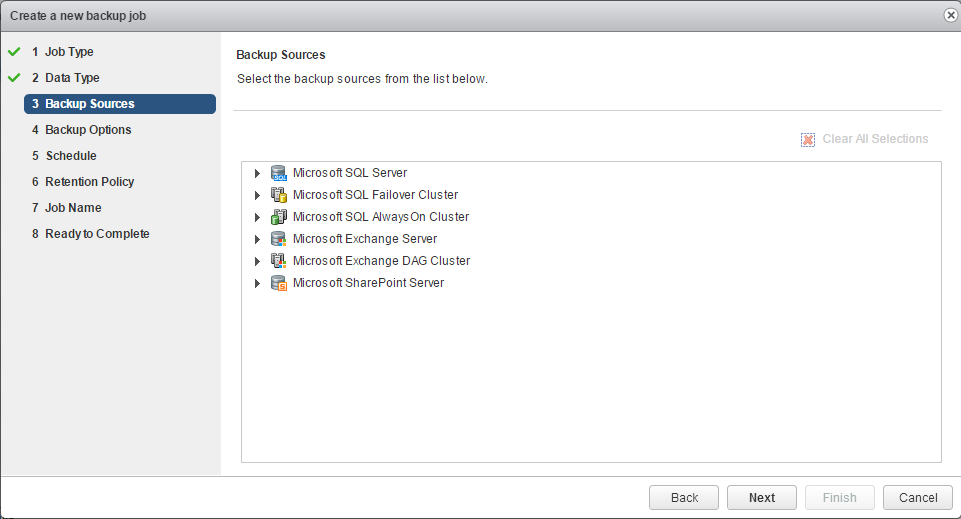Screen dimensions: 961x519
Task: Click the Next button
Action: coord(762,498)
